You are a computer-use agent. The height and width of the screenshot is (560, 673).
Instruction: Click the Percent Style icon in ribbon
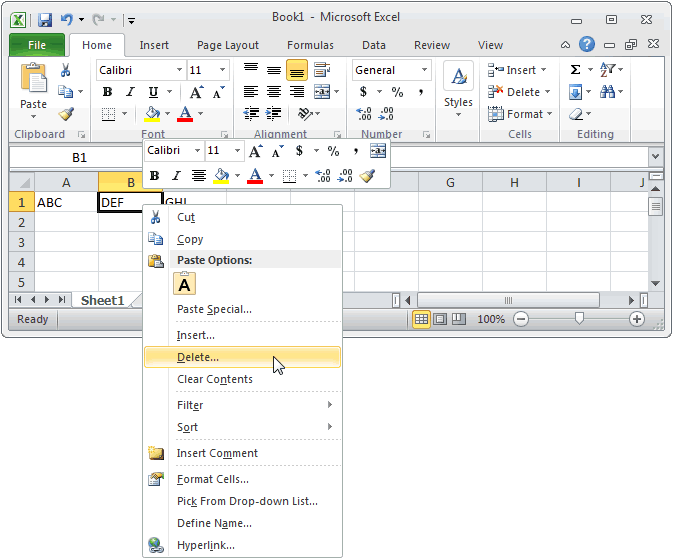pos(397,92)
